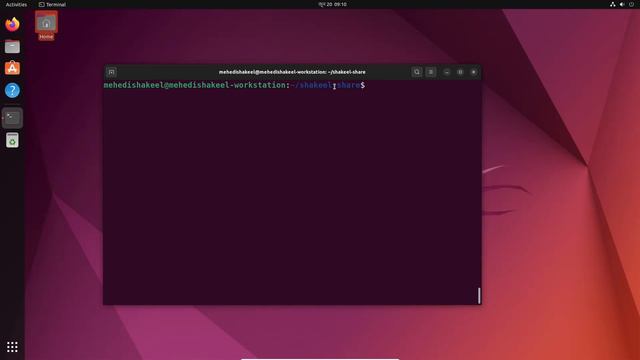Maximize the terminal window
This screenshot has height=360, width=640.
[460, 72]
